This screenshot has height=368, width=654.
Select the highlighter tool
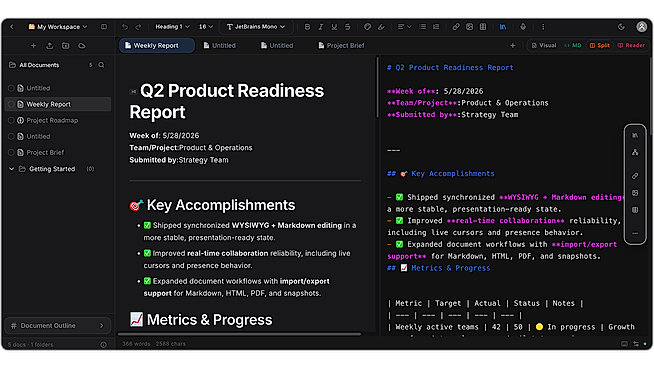pyautogui.click(x=381, y=27)
